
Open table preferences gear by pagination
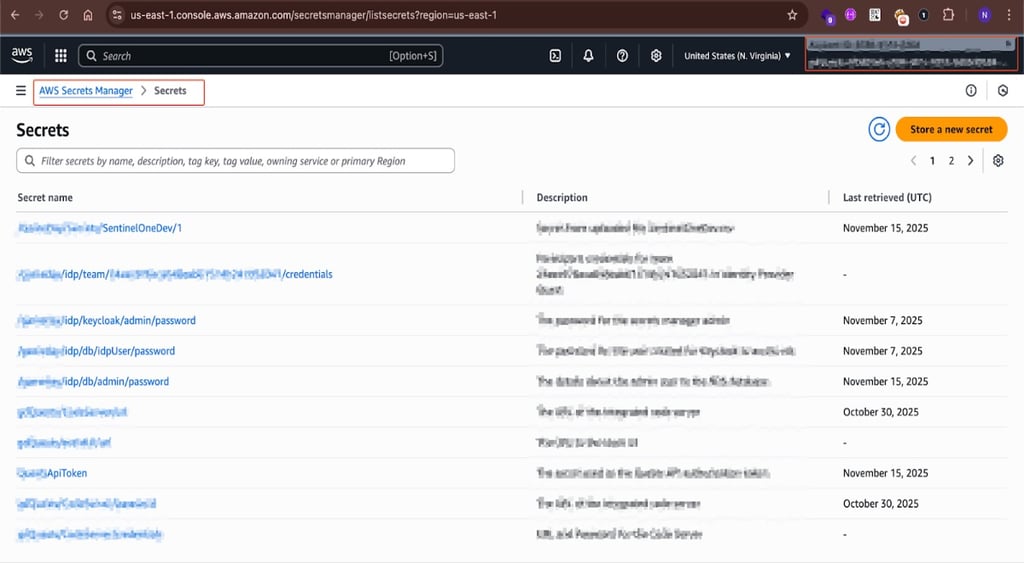[x=998, y=161]
